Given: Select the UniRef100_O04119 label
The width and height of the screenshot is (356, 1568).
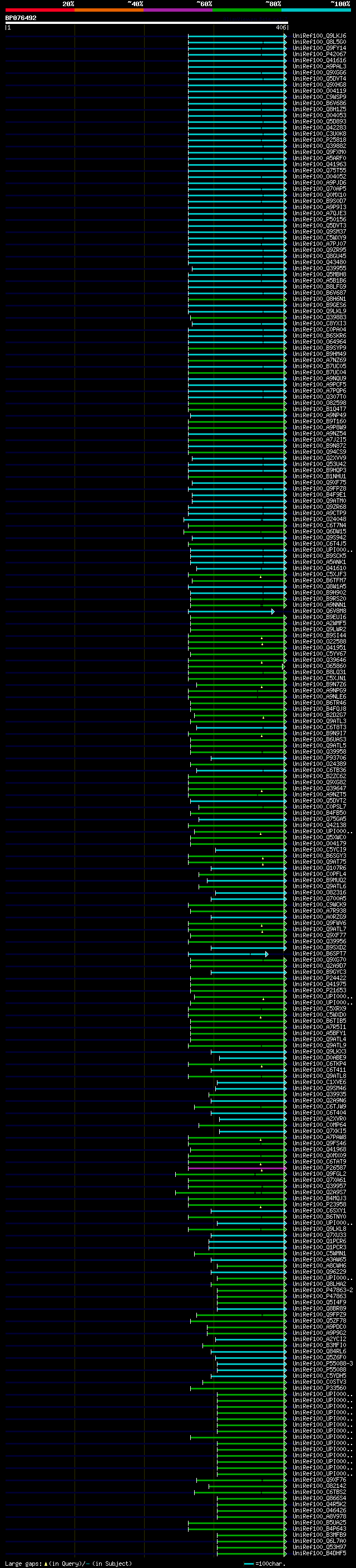Looking at the screenshot, I should (319, 91).
